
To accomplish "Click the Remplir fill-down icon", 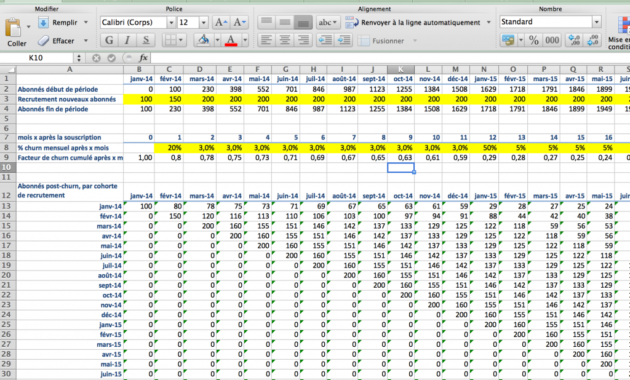I will point(43,22).
